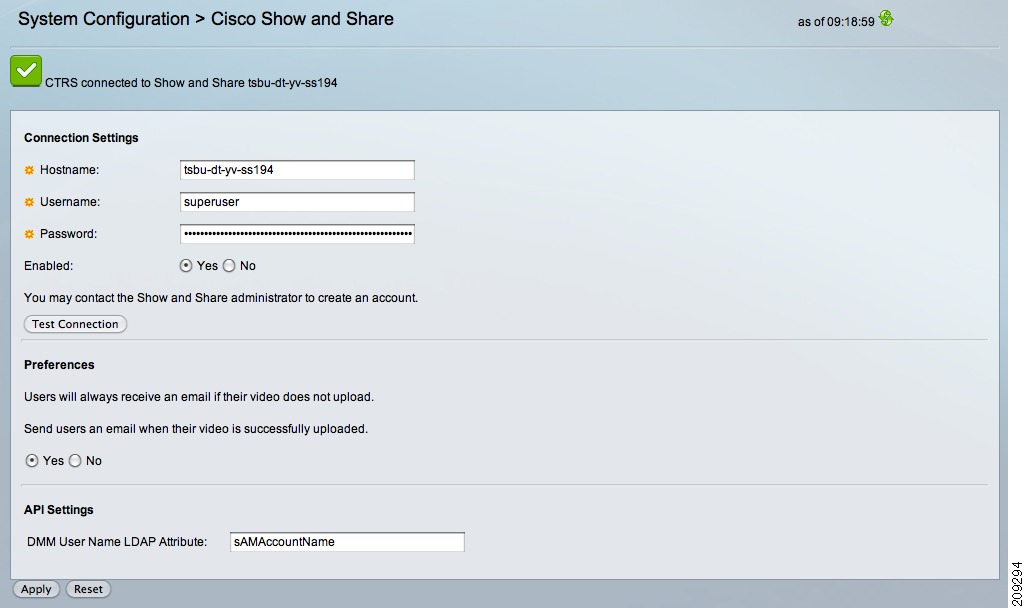The width and height of the screenshot is (1025, 608).
Task: Select No for successful upload email
Action: pyautogui.click(x=75, y=461)
